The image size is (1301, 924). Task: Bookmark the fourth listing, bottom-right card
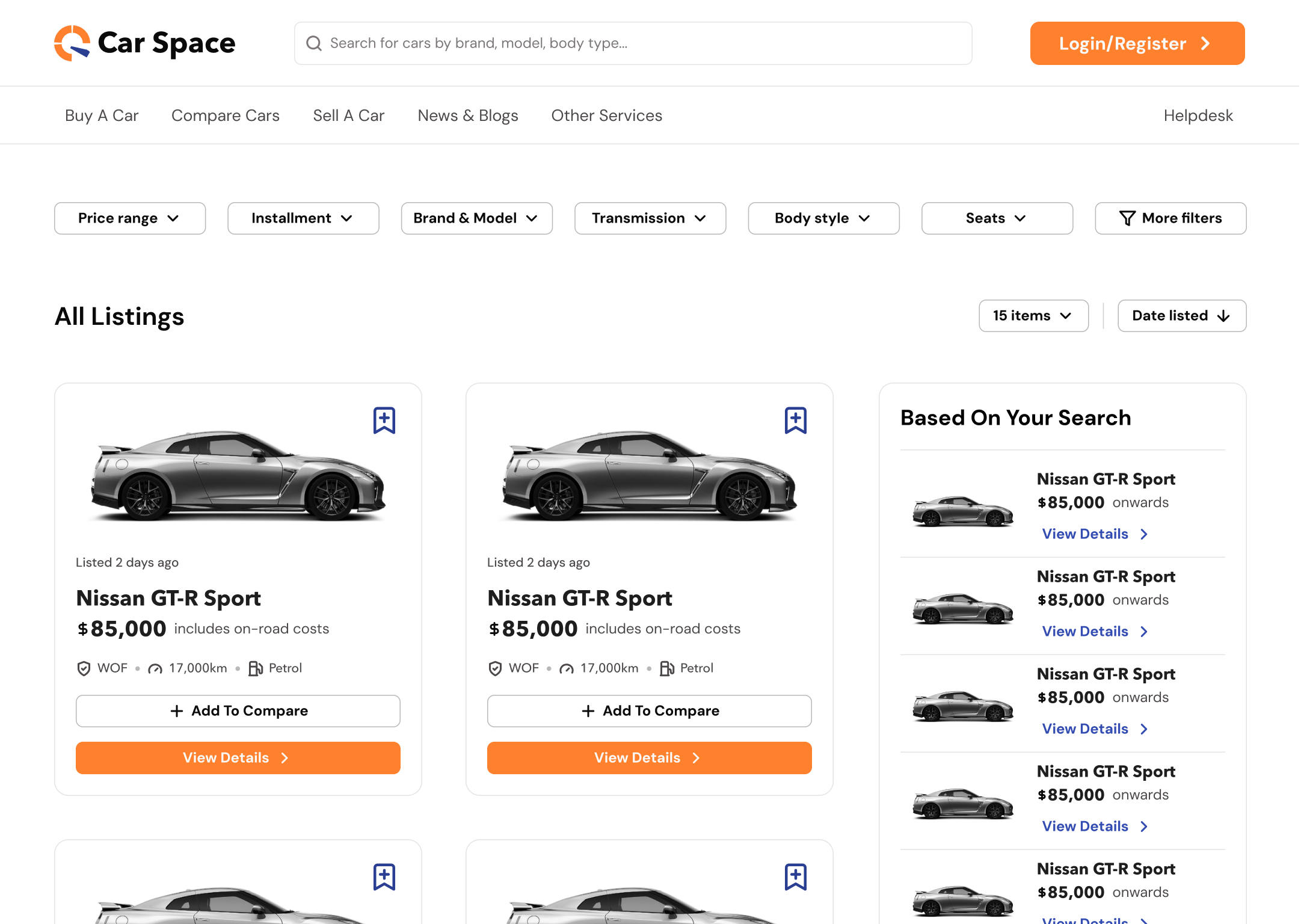pyautogui.click(x=796, y=877)
